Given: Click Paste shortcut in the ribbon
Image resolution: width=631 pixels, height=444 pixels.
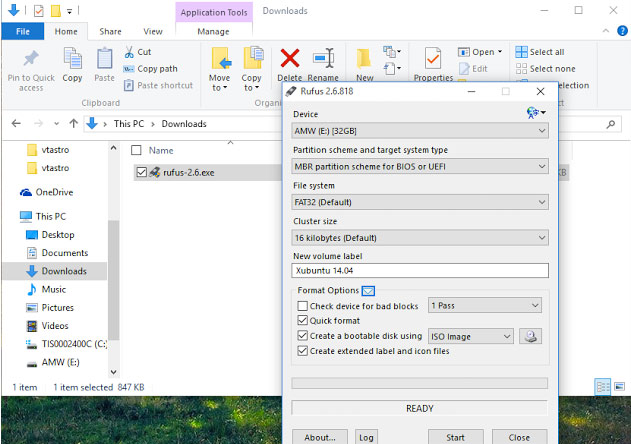Looking at the screenshot, I should click(159, 85).
